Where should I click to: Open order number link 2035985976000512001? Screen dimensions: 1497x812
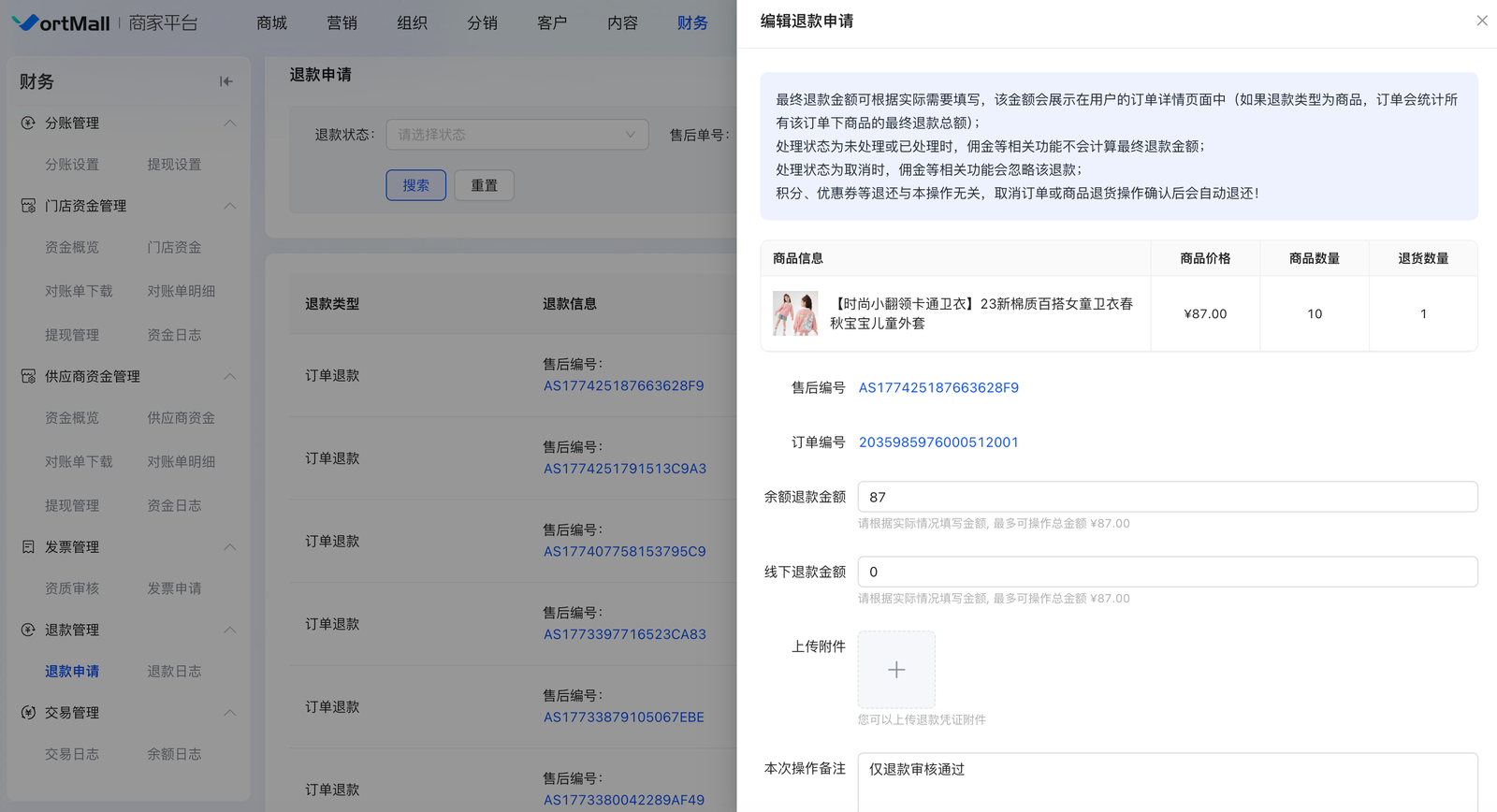(x=938, y=442)
